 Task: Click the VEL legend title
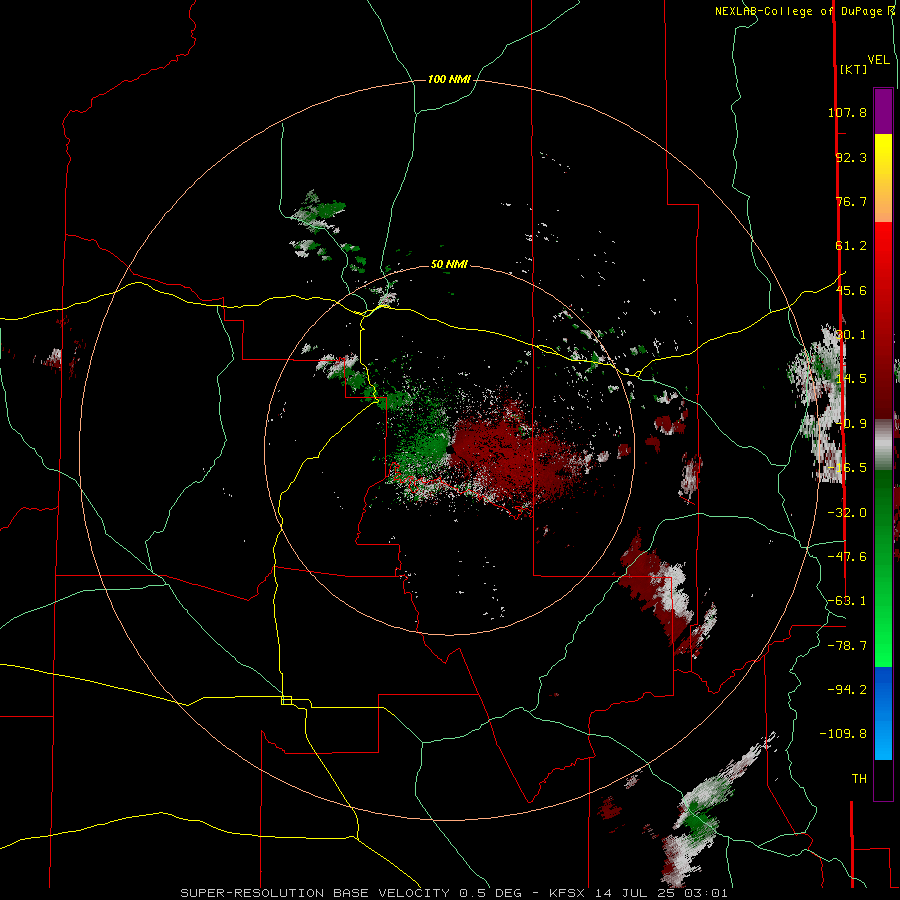click(878, 60)
